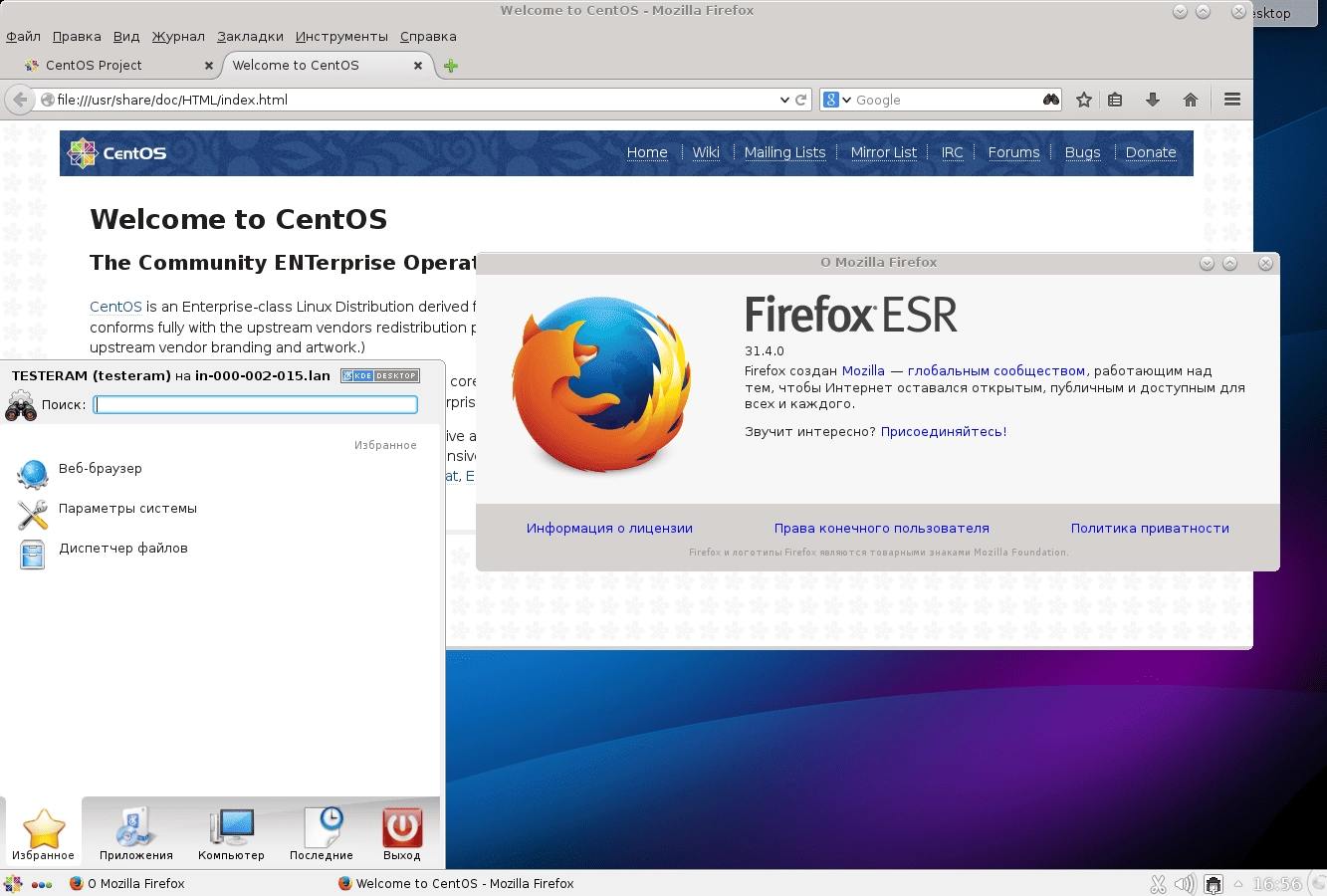The height and width of the screenshot is (896, 1327).
Task: Switch to Приложения tab in KDE menu
Action: pos(136,834)
